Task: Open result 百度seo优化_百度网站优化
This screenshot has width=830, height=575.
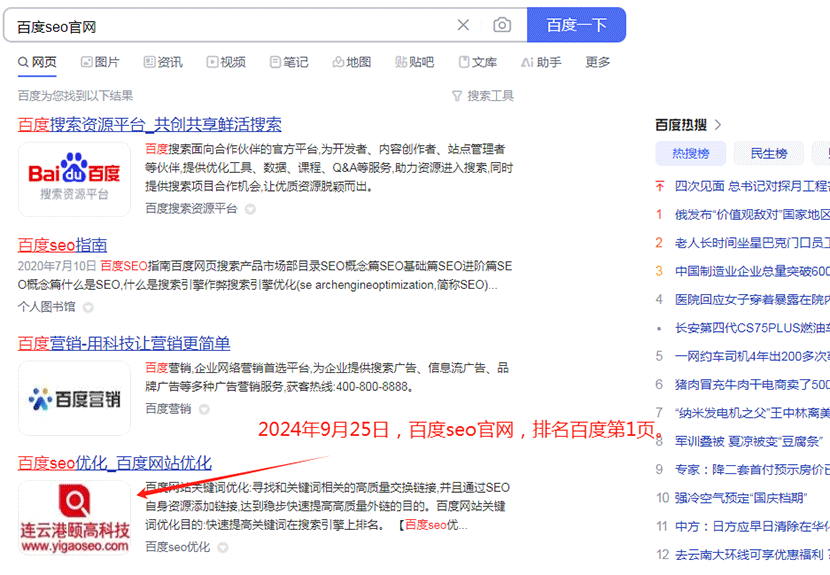Action: [115, 463]
